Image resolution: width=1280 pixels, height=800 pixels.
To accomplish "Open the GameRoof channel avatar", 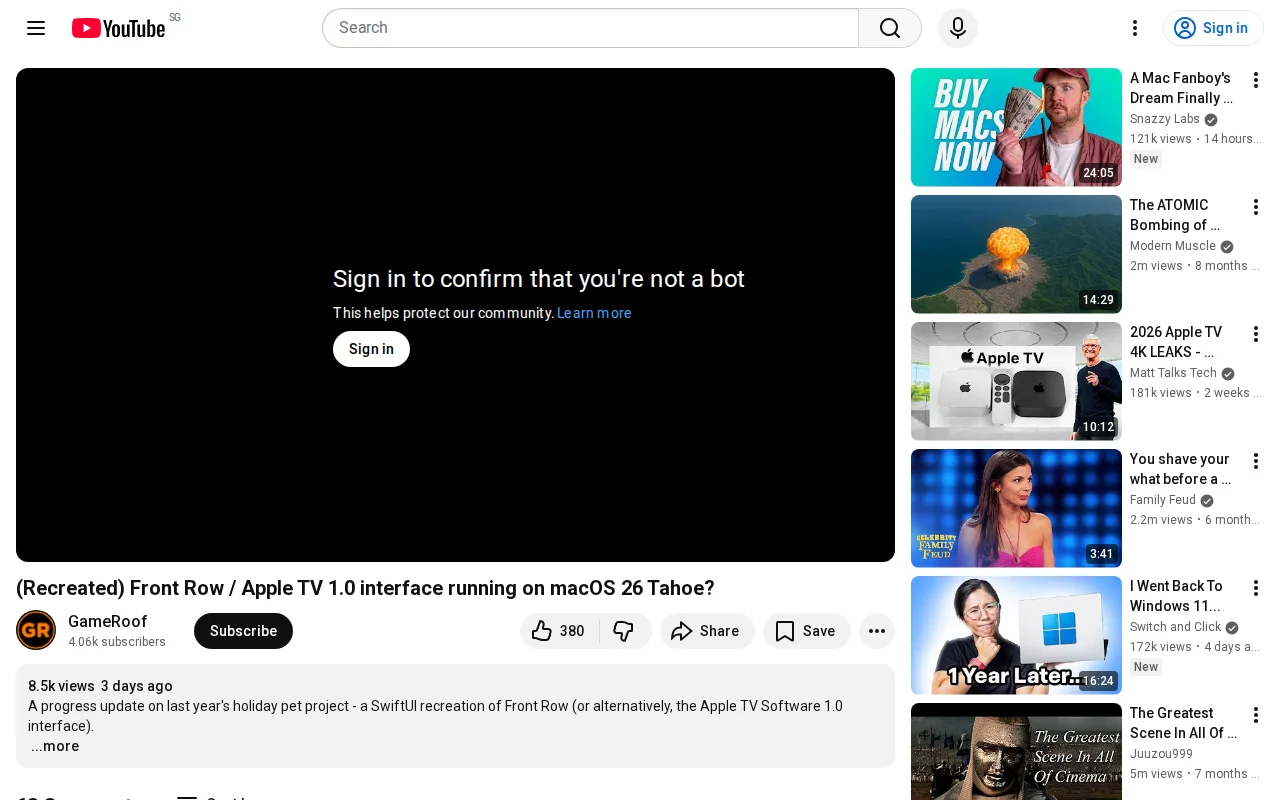I will 36,630.
